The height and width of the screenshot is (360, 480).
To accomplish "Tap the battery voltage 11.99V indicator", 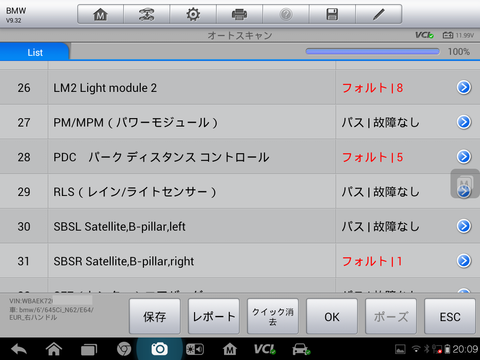I will pos(458,35).
